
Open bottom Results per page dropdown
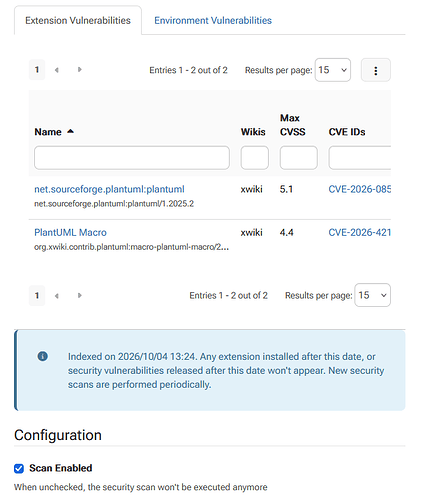(x=372, y=295)
